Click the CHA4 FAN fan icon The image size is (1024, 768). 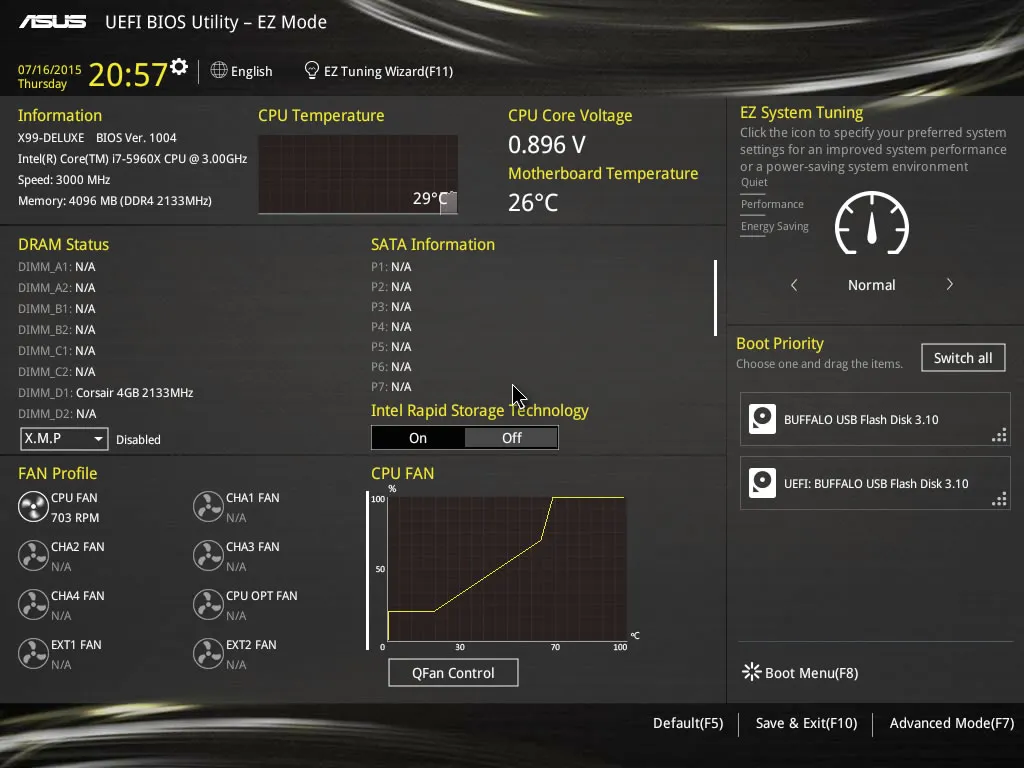point(33,605)
